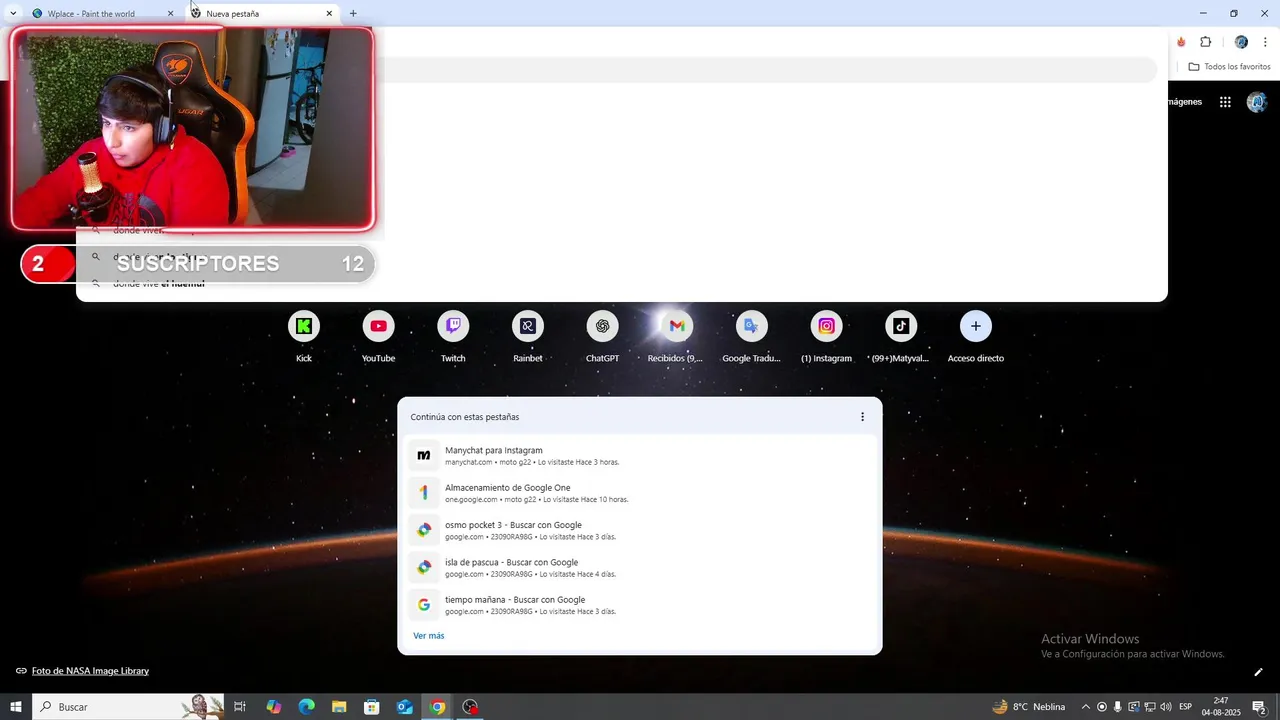This screenshot has width=1280, height=720.
Task: Open the 8°C Neblina weather widget
Action: [1029, 707]
